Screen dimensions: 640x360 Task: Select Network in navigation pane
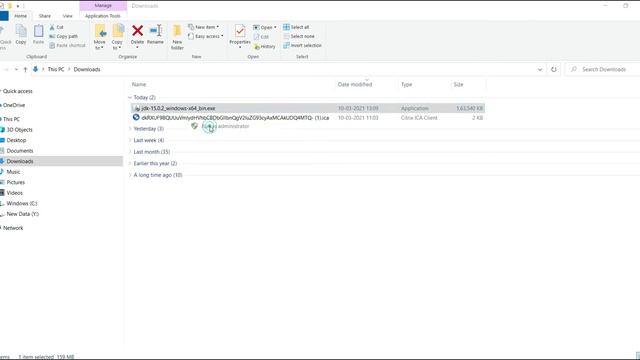coord(13,228)
